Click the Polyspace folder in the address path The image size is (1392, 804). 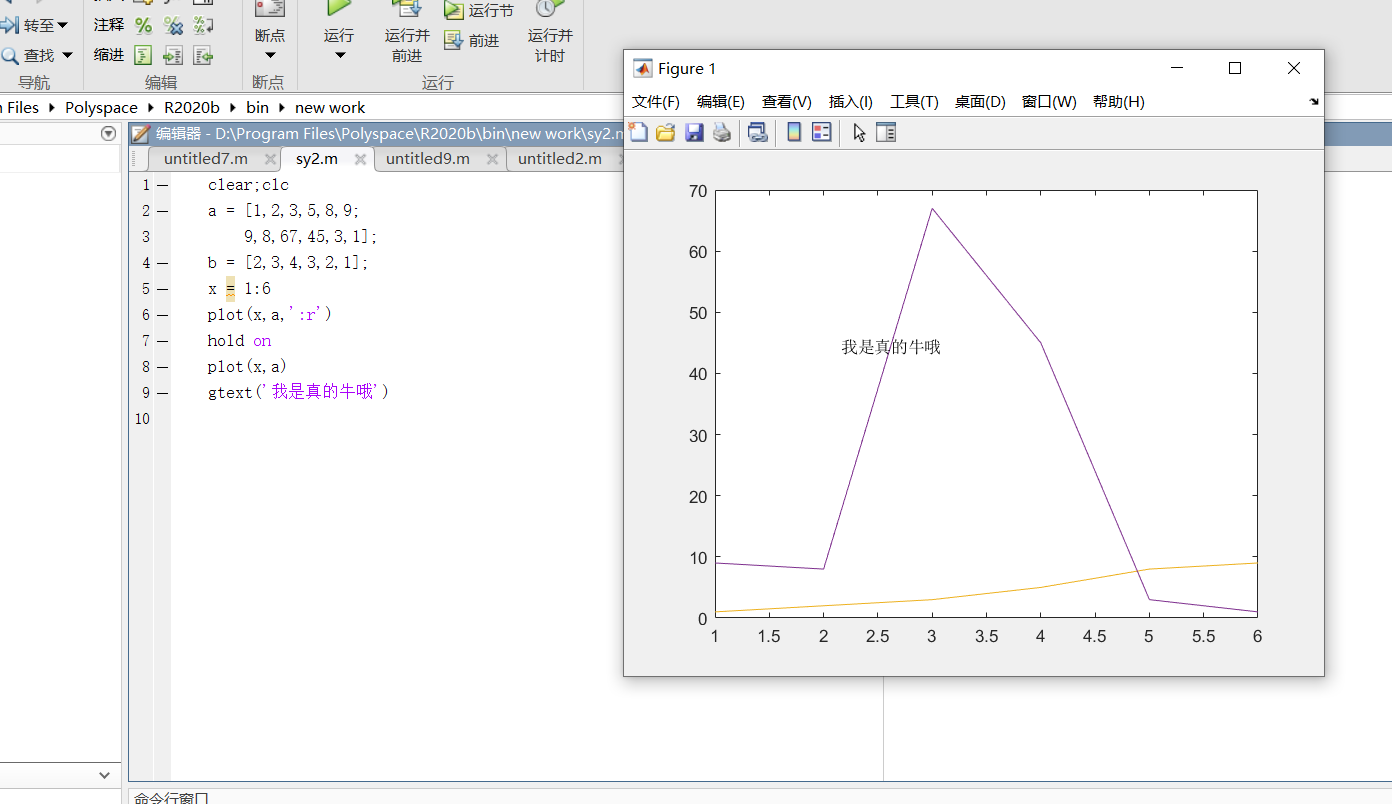pos(101,107)
